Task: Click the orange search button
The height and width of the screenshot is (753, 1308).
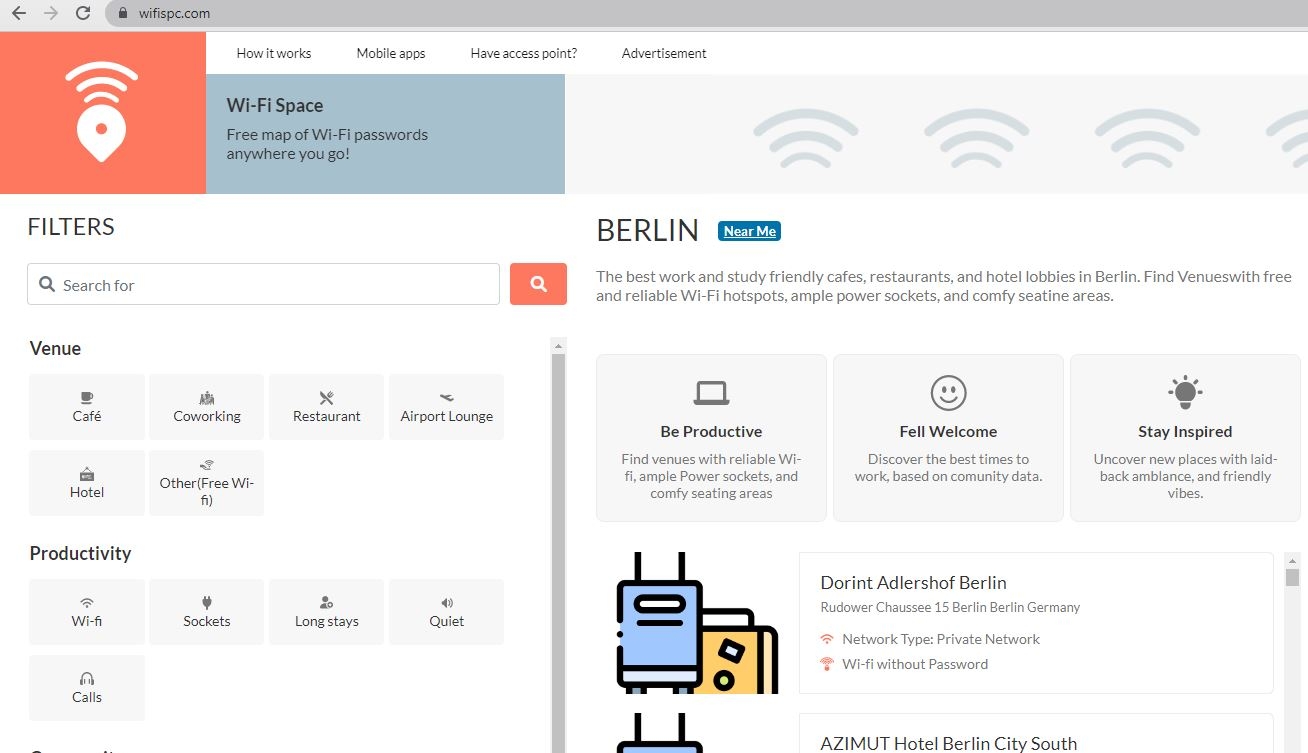Action: (x=538, y=284)
